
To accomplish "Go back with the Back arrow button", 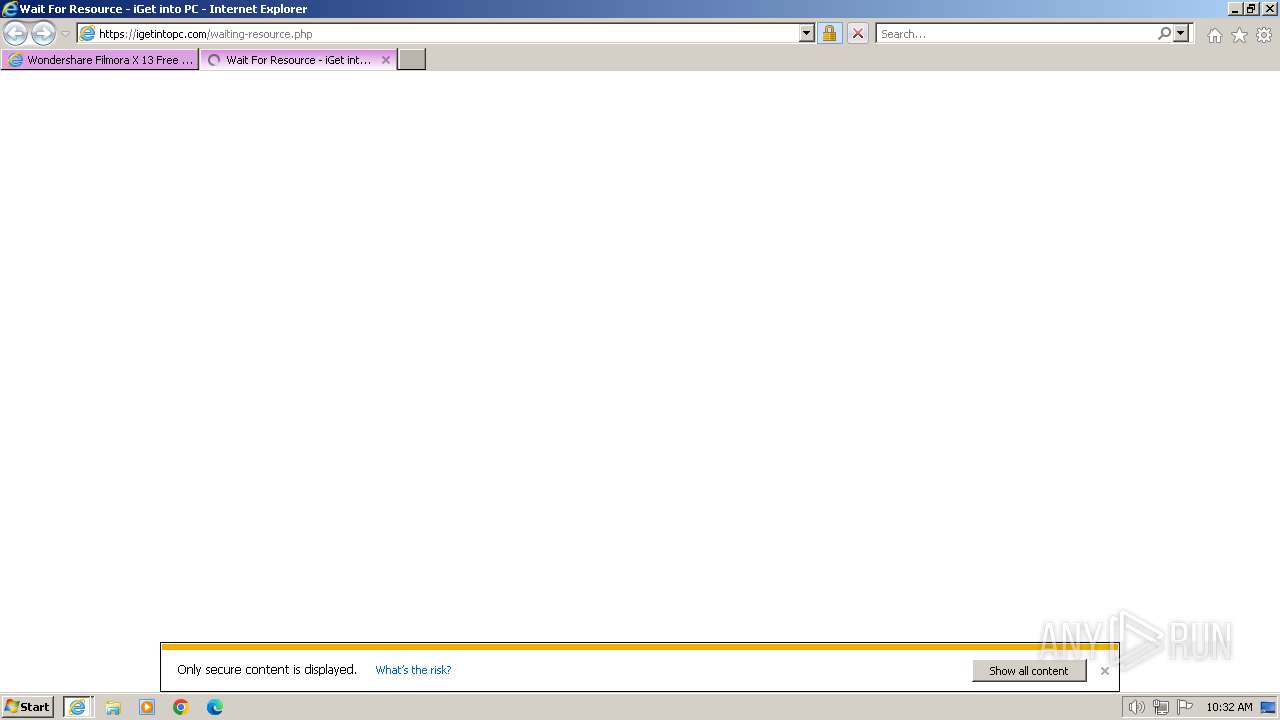I will [x=15, y=33].
